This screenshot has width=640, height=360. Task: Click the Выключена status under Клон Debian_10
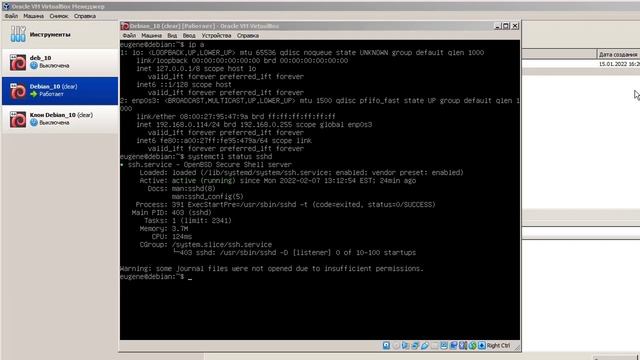click(x=54, y=123)
